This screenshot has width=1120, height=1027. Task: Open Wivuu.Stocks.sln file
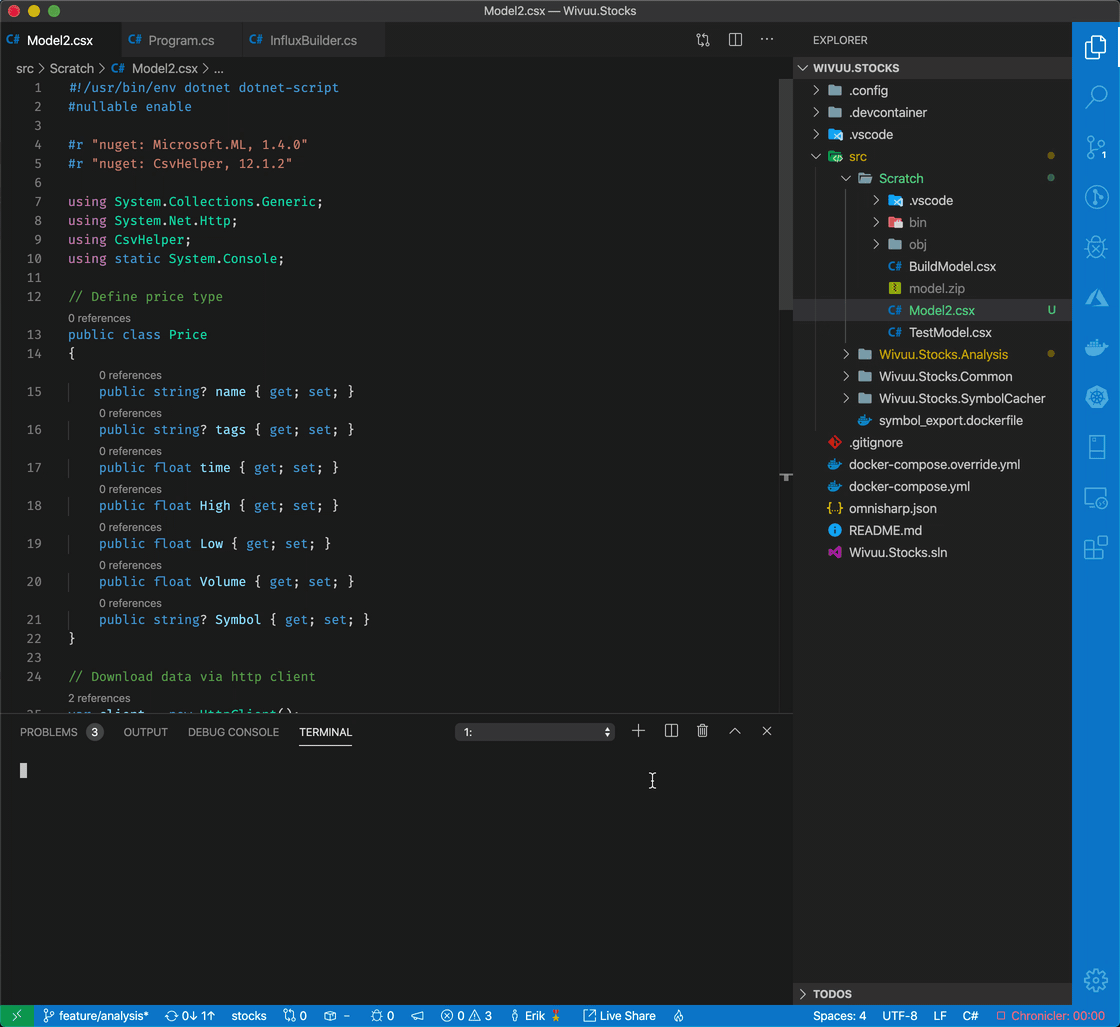click(932, 552)
